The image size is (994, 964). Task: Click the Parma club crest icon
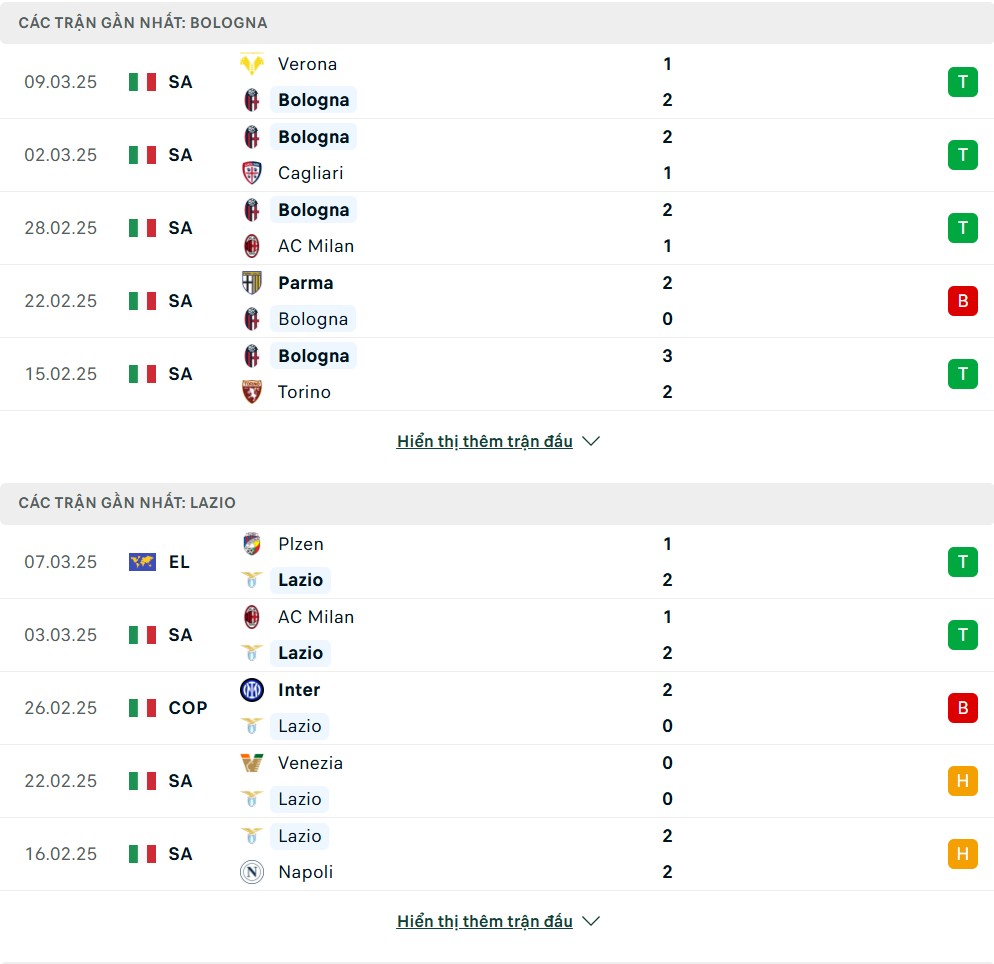pos(252,283)
